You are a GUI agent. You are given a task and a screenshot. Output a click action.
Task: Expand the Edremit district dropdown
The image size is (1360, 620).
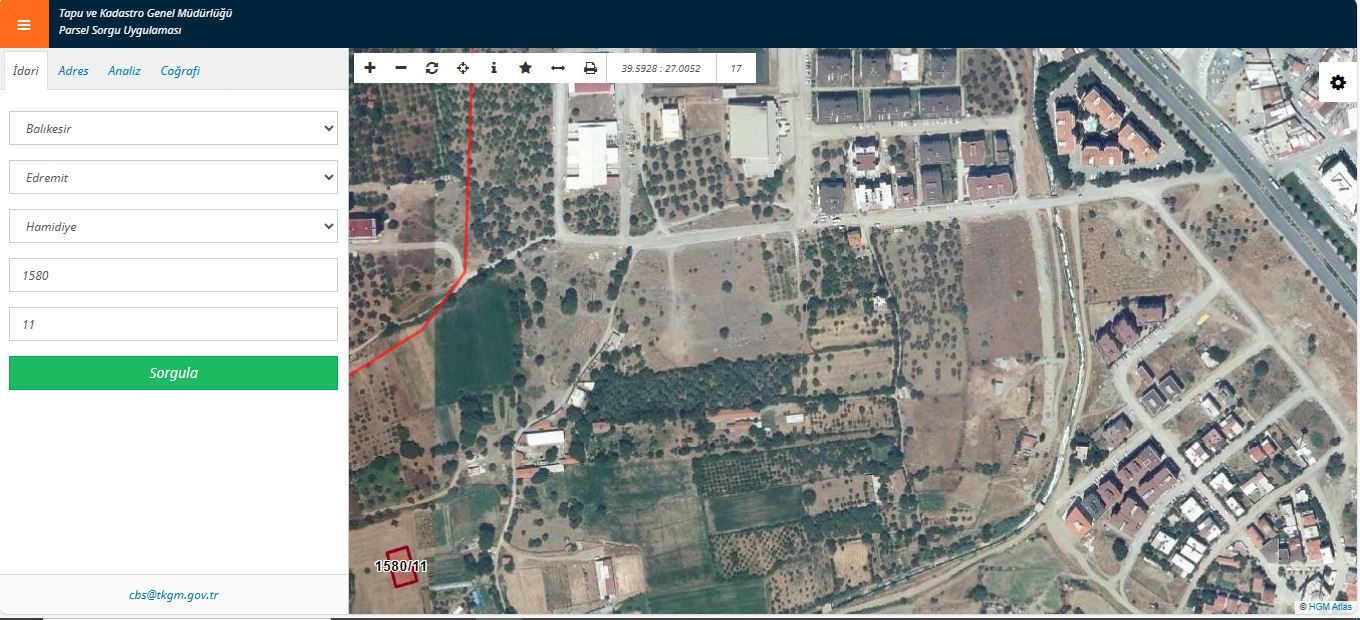(173, 177)
